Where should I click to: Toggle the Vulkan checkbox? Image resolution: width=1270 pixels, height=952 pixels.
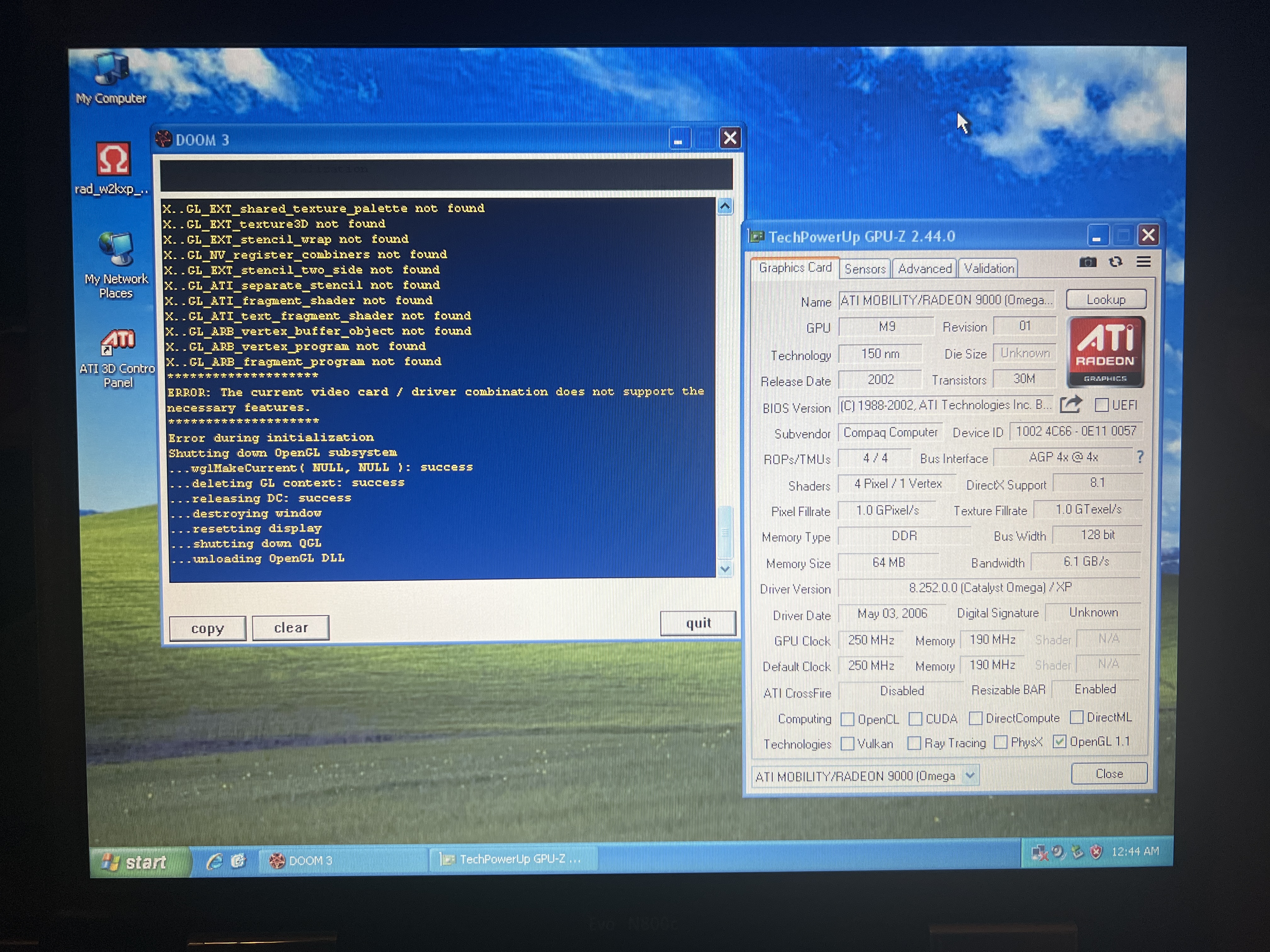point(847,744)
